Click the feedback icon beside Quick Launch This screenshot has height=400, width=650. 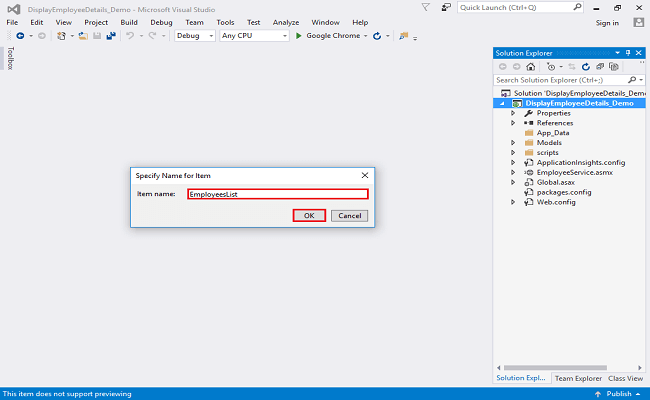pos(446,7)
